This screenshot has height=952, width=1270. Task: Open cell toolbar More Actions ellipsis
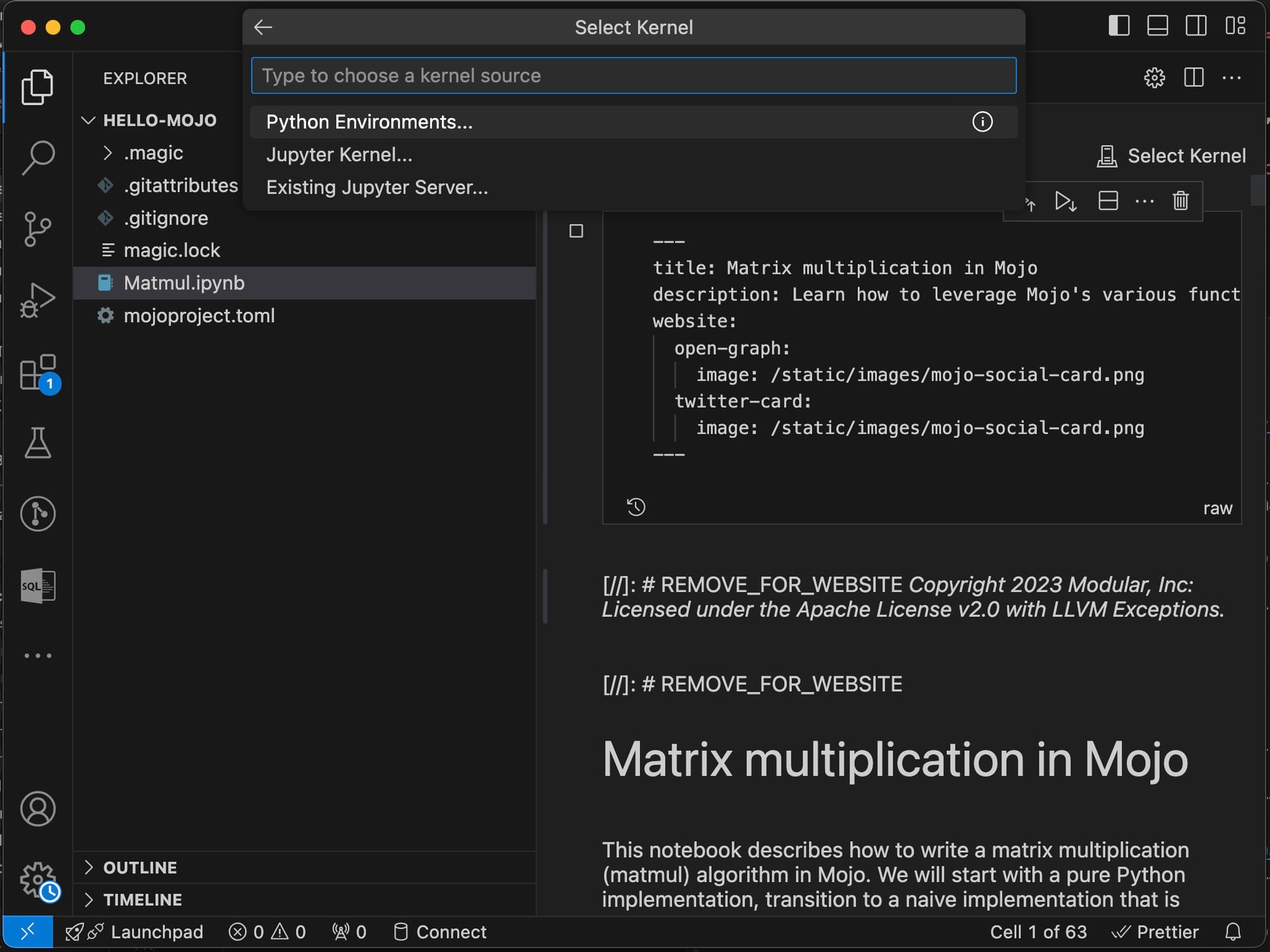1144,201
